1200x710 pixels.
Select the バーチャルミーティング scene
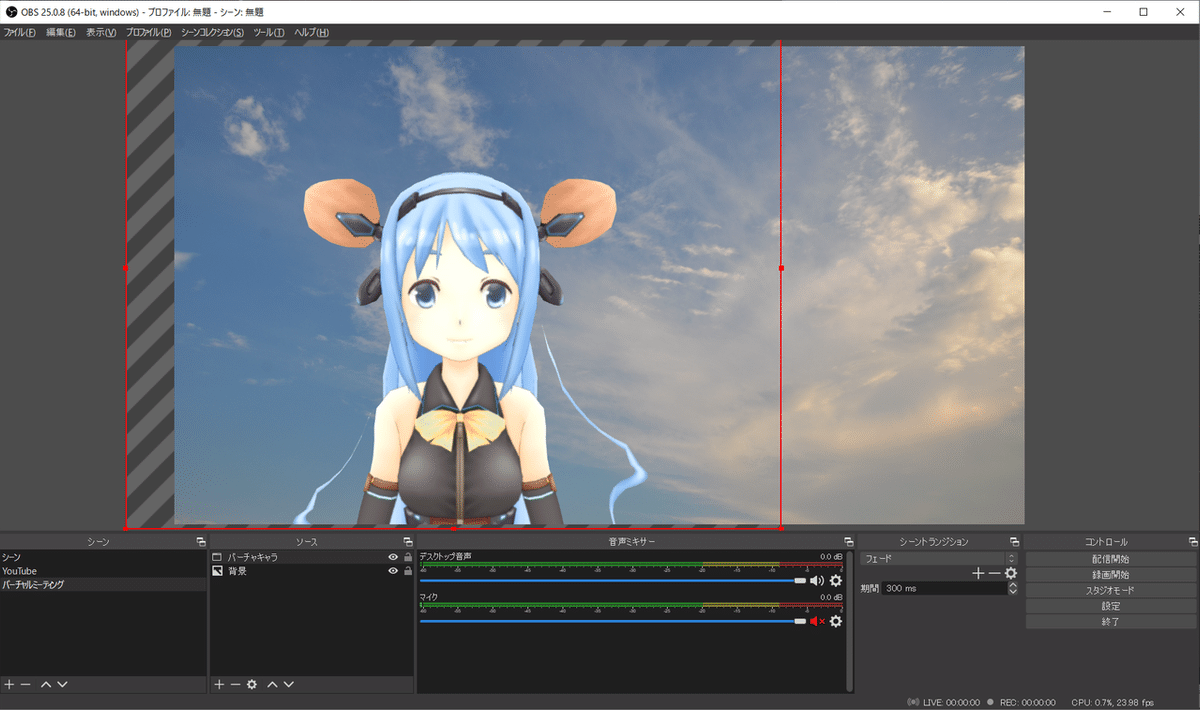(x=104, y=585)
